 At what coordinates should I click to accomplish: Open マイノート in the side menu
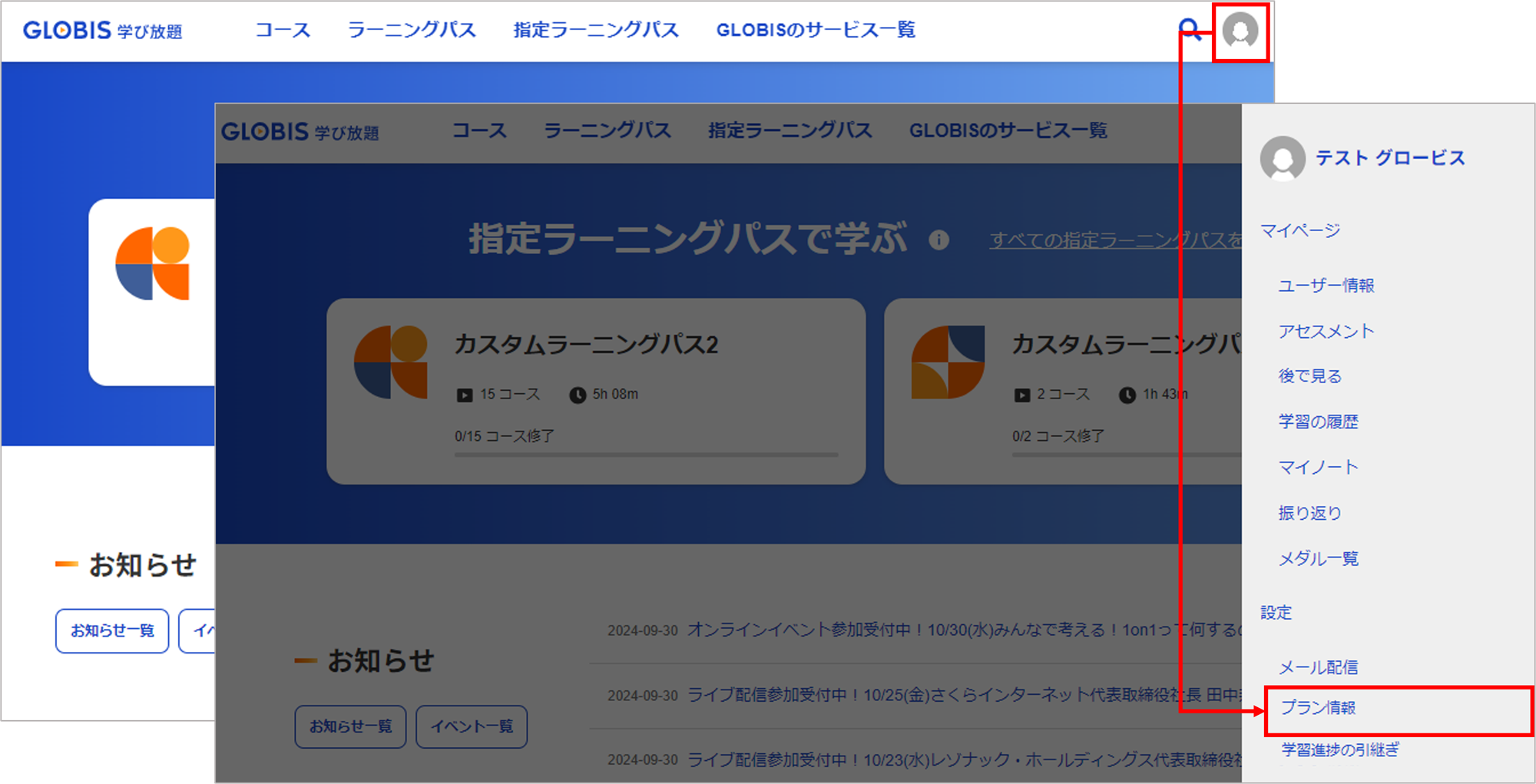[1319, 467]
